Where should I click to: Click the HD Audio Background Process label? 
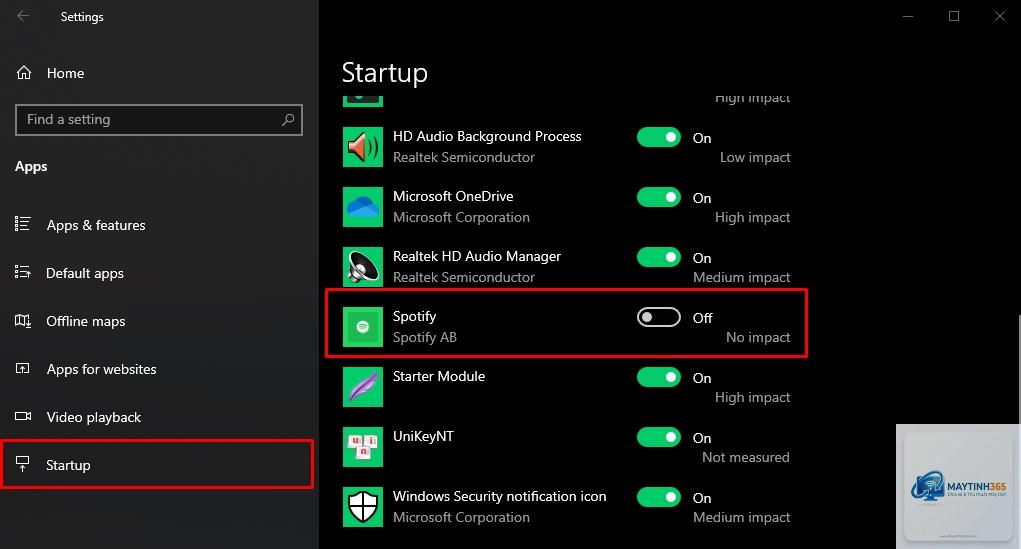[x=487, y=136]
